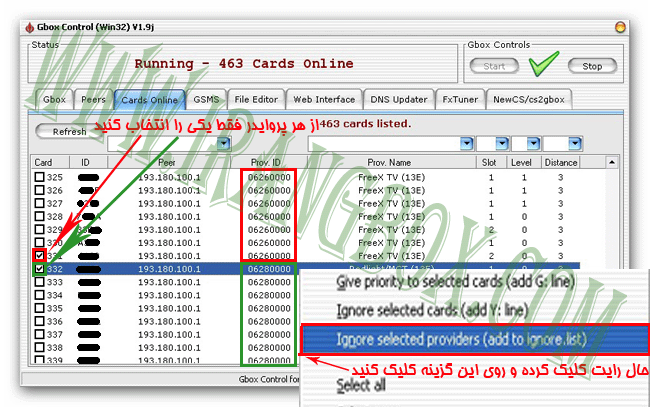Click peer 193.180.100.1 in row 327
650x407 pixels.
click(x=169, y=204)
